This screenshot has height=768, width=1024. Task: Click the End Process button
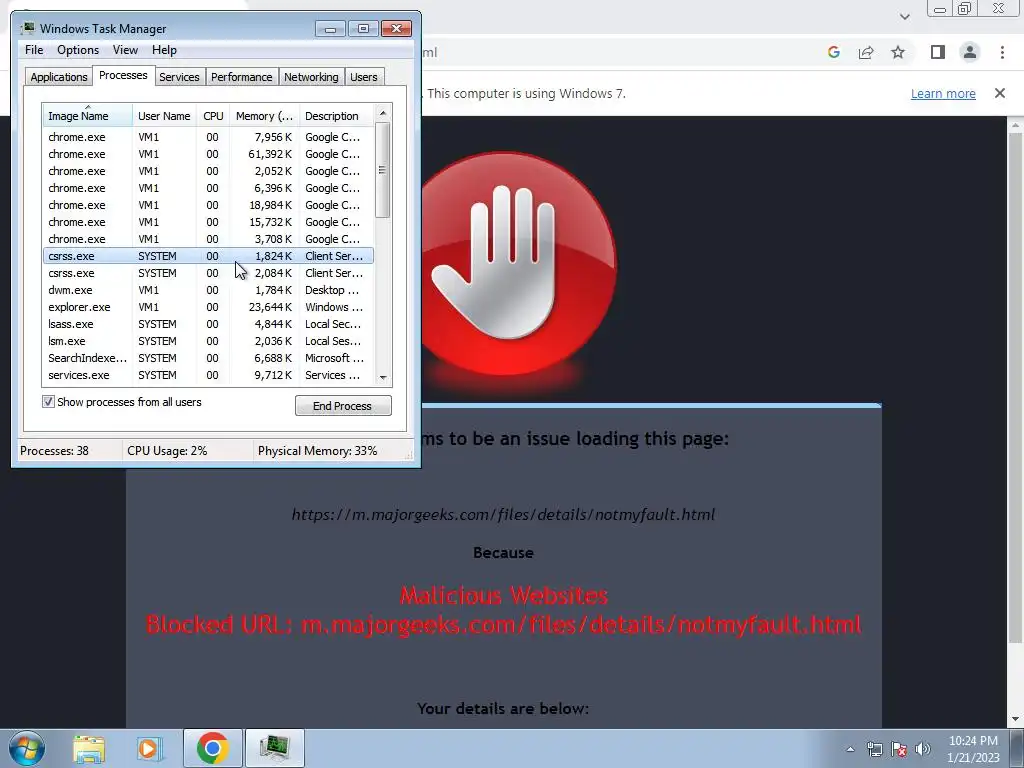click(343, 406)
